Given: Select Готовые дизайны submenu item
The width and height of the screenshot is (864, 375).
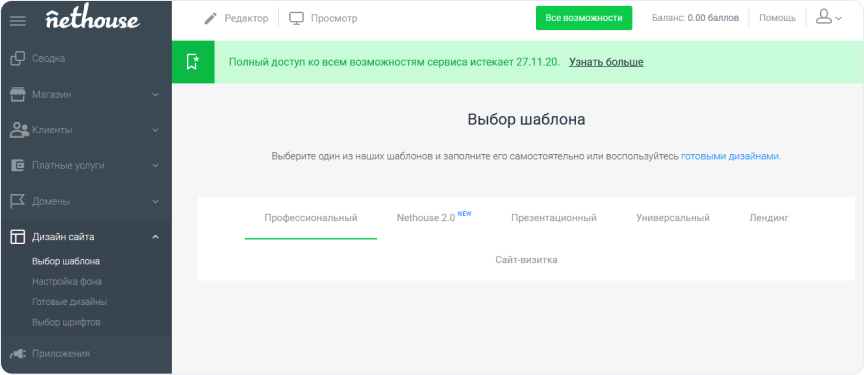Looking at the screenshot, I should pyautogui.click(x=69, y=302).
